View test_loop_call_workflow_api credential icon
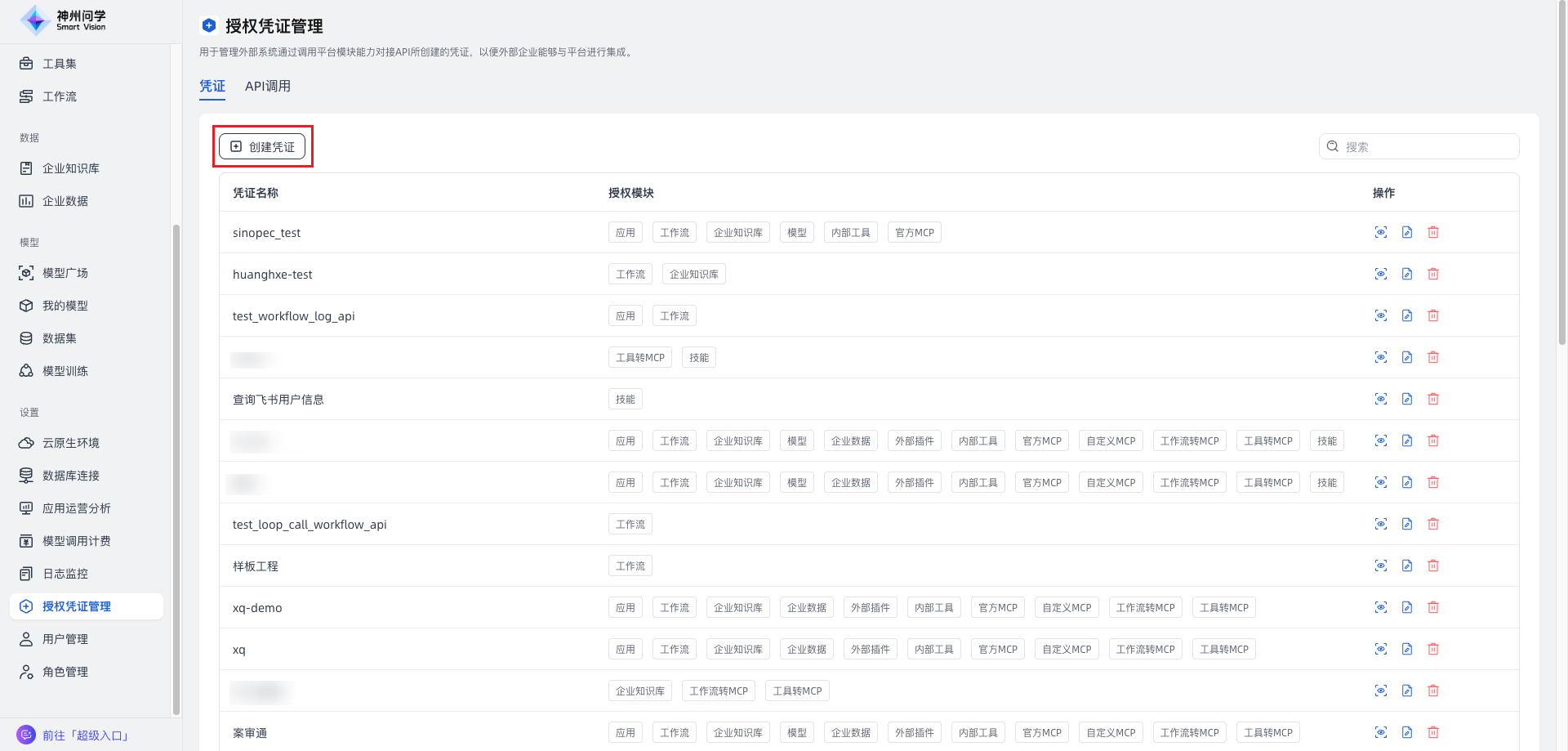This screenshot has width=1568, height=751. pyautogui.click(x=1381, y=524)
